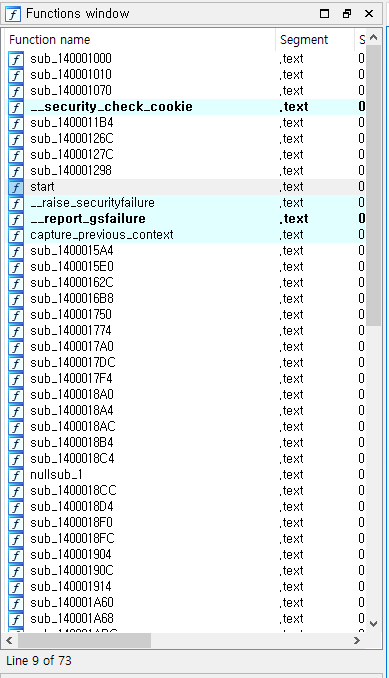This screenshot has width=389, height=678.
Task: Click function icon beside __report_gsfailure
Action: tap(16, 219)
